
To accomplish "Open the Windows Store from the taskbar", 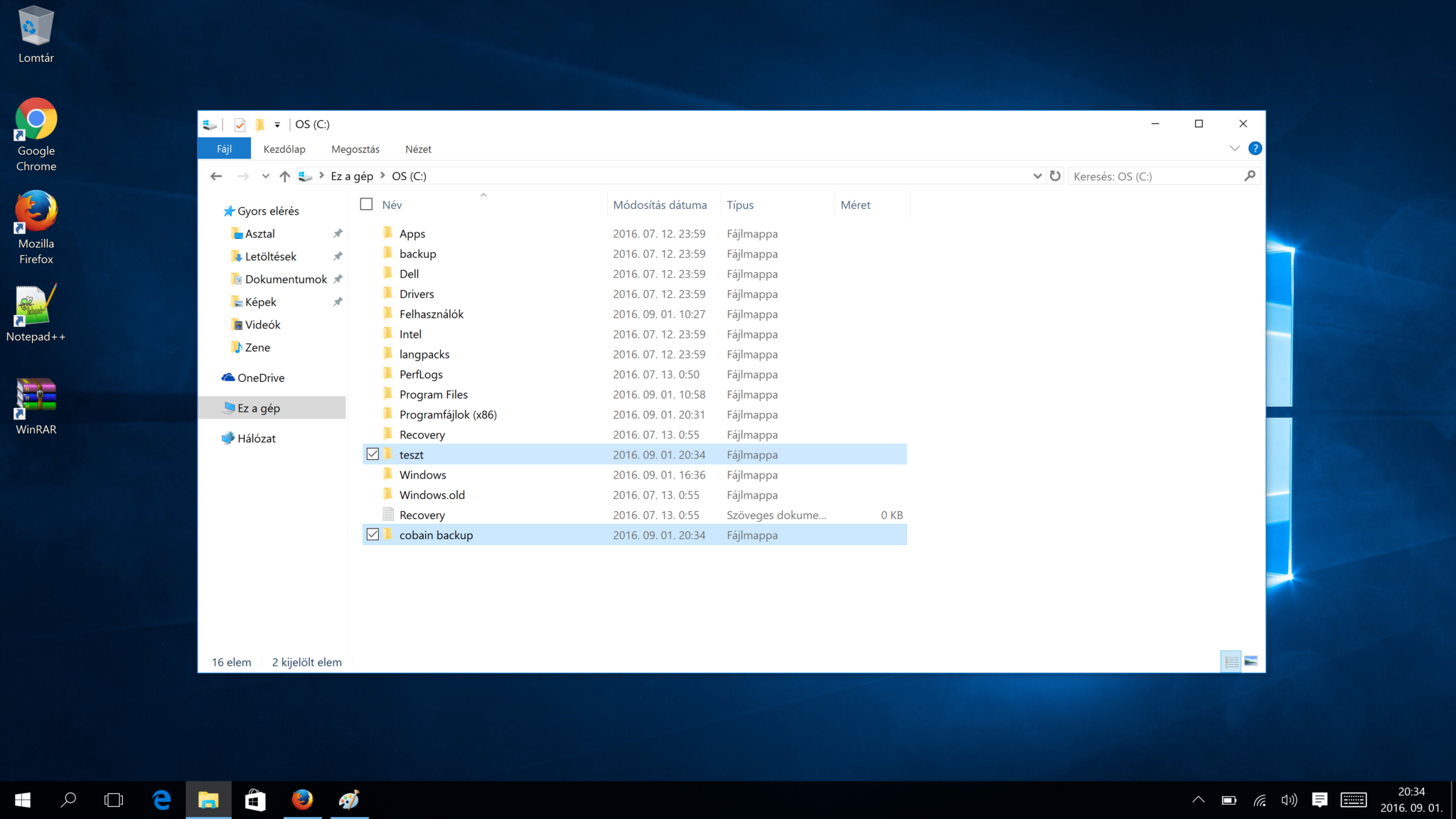I will [x=255, y=799].
